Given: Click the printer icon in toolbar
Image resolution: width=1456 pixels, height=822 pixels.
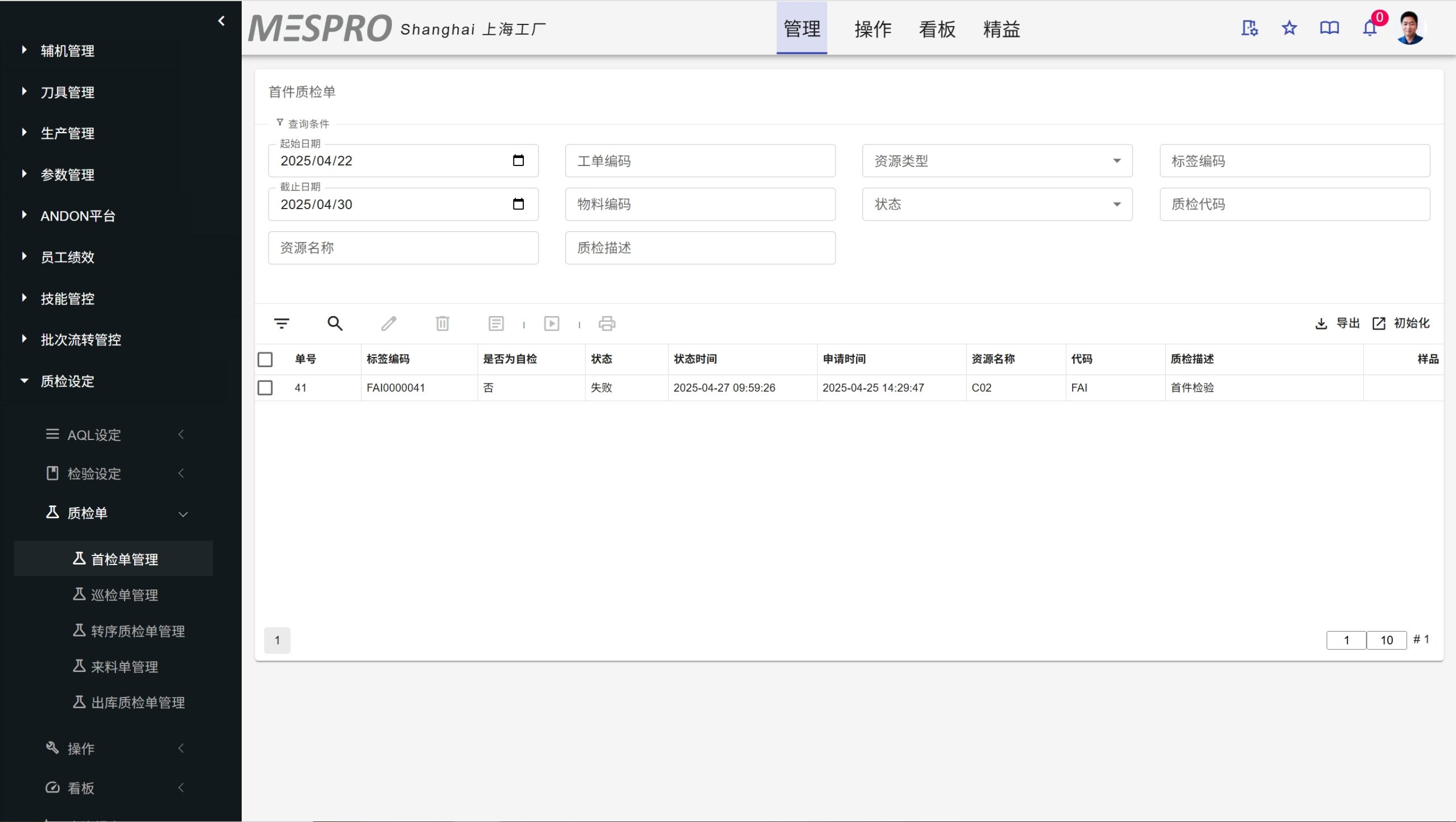Looking at the screenshot, I should pos(607,323).
